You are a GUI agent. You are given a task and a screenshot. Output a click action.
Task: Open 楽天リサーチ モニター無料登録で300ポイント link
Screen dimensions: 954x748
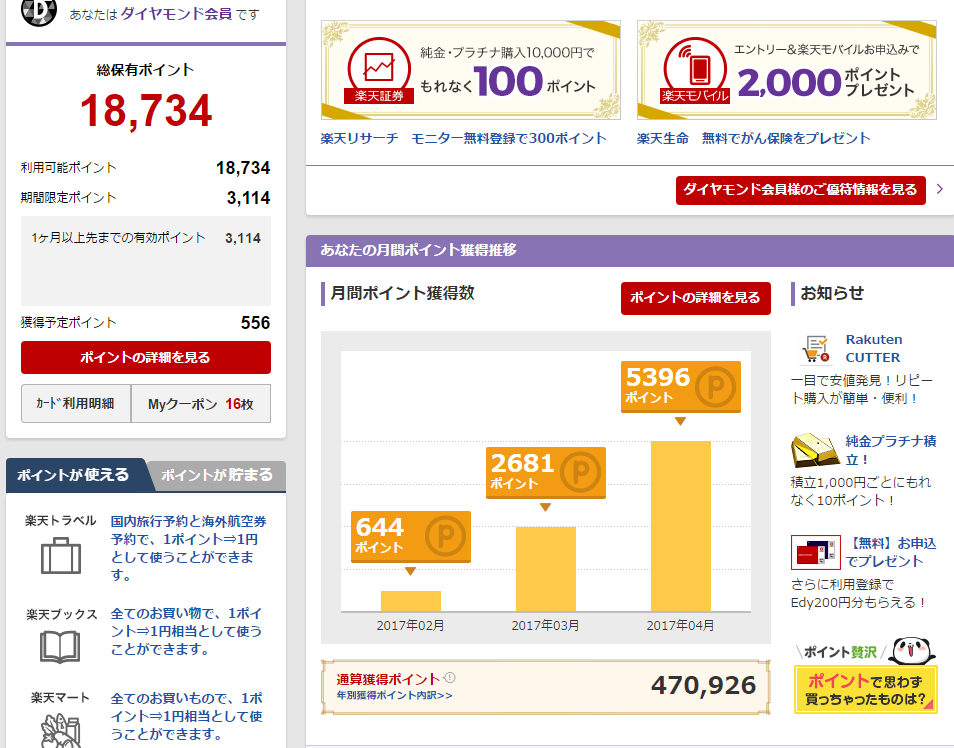click(464, 138)
